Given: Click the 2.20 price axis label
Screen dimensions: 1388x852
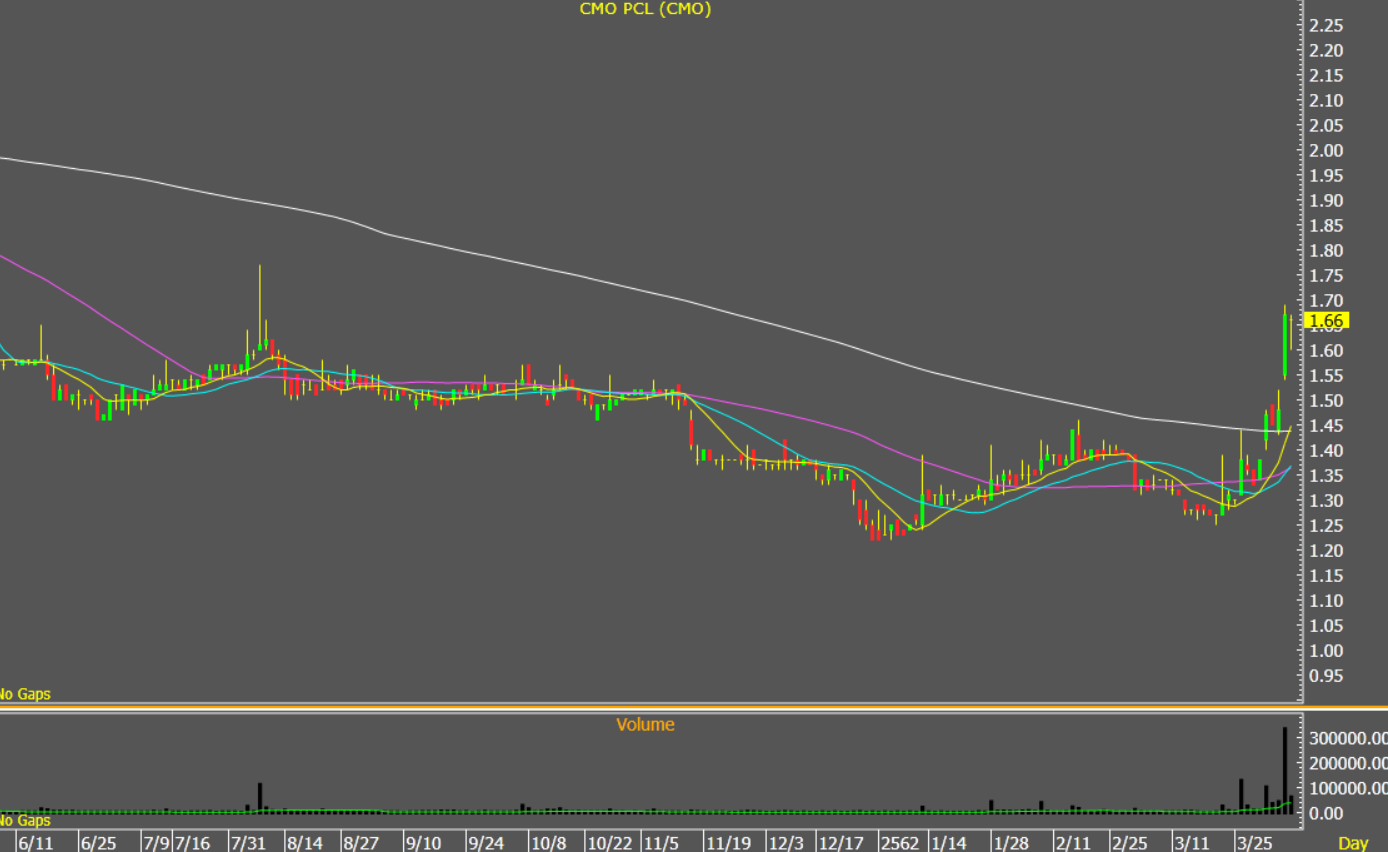Looking at the screenshot, I should [x=1325, y=50].
